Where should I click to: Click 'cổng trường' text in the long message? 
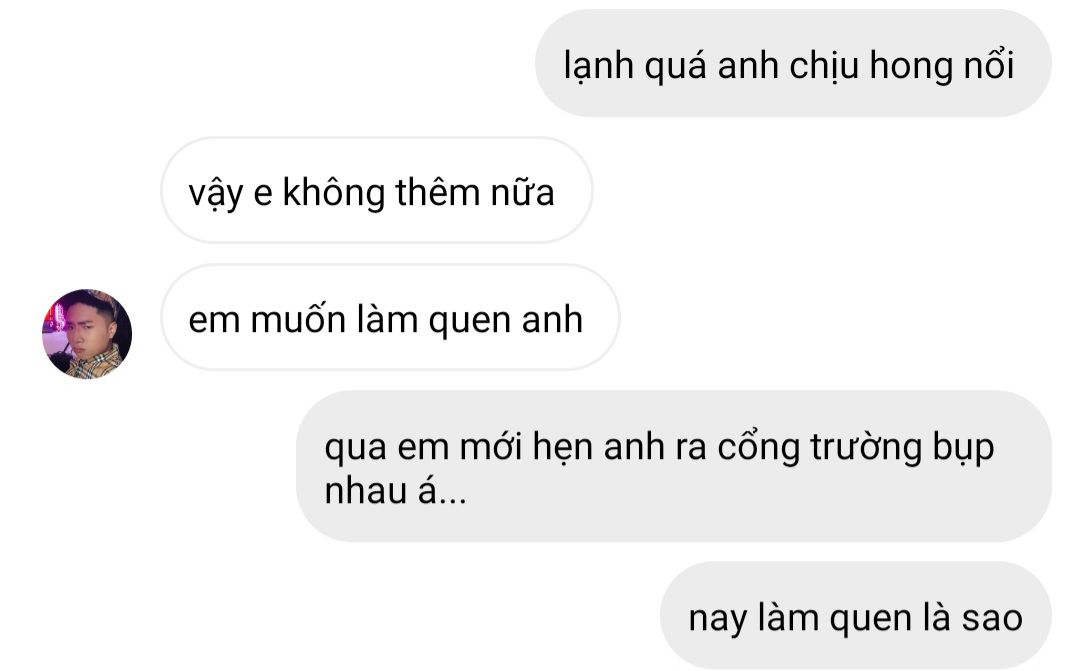click(820, 448)
